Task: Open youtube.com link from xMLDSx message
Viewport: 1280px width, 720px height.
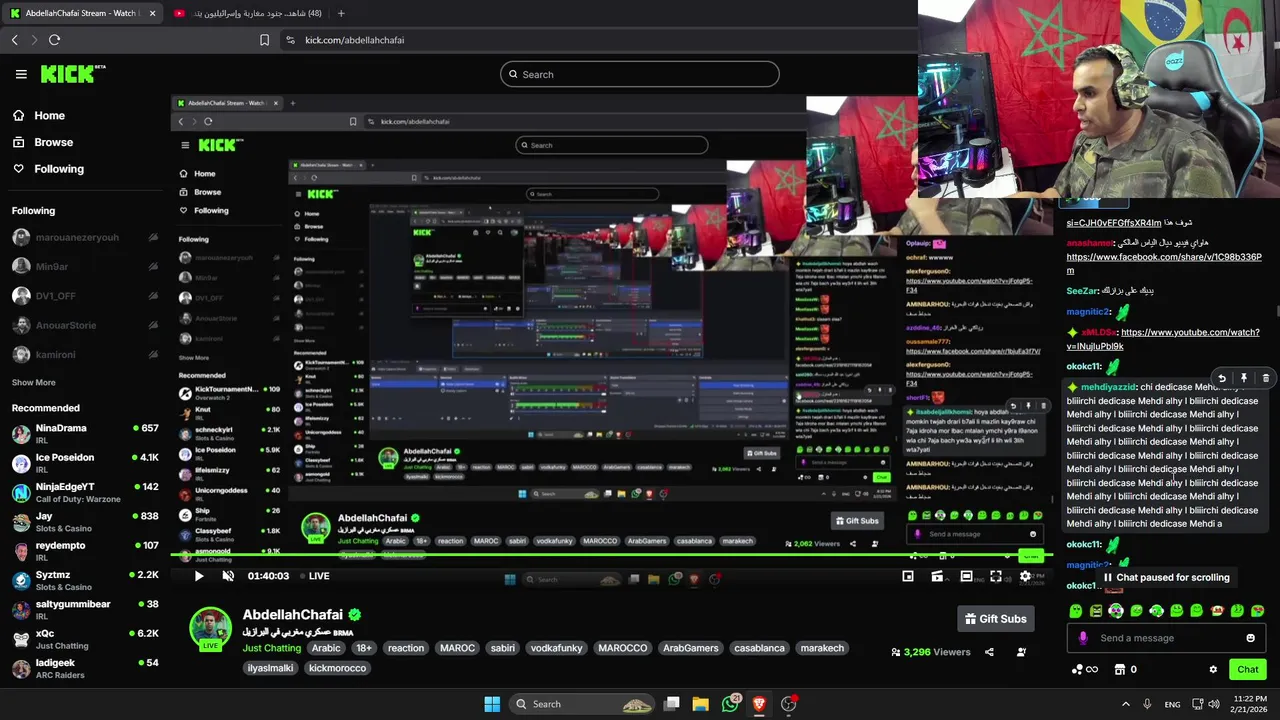Action: click(x=1165, y=339)
